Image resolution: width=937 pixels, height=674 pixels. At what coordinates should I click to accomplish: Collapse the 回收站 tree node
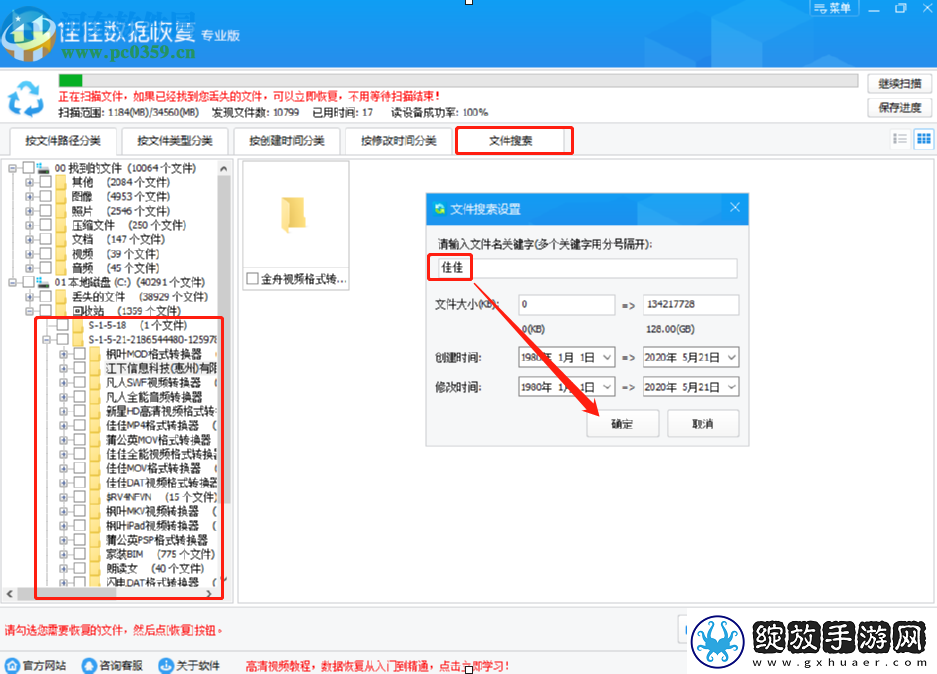(29, 311)
